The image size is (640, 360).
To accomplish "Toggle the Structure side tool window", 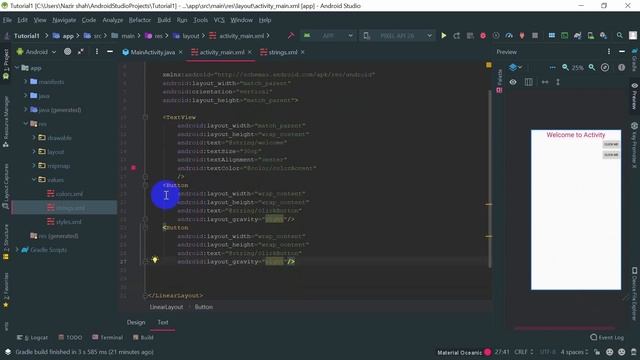I will [x=6, y=241].
